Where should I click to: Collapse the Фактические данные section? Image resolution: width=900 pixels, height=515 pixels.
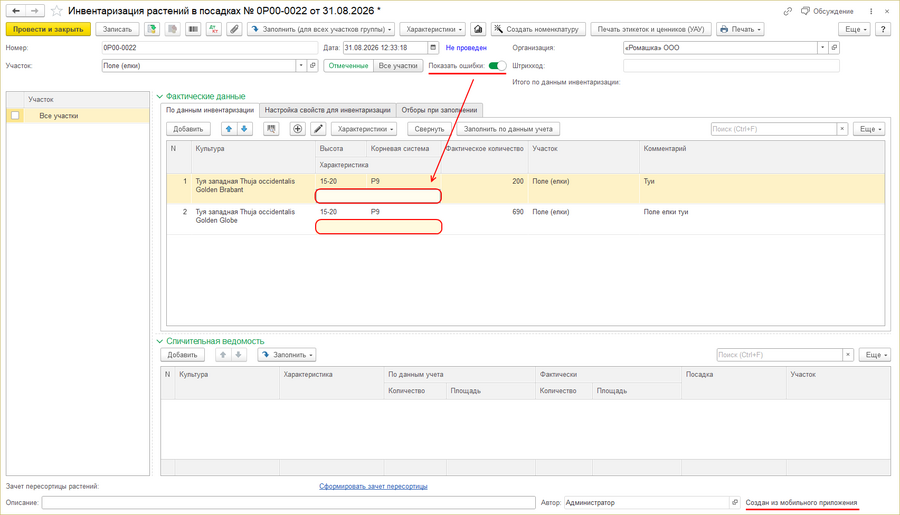point(160,96)
